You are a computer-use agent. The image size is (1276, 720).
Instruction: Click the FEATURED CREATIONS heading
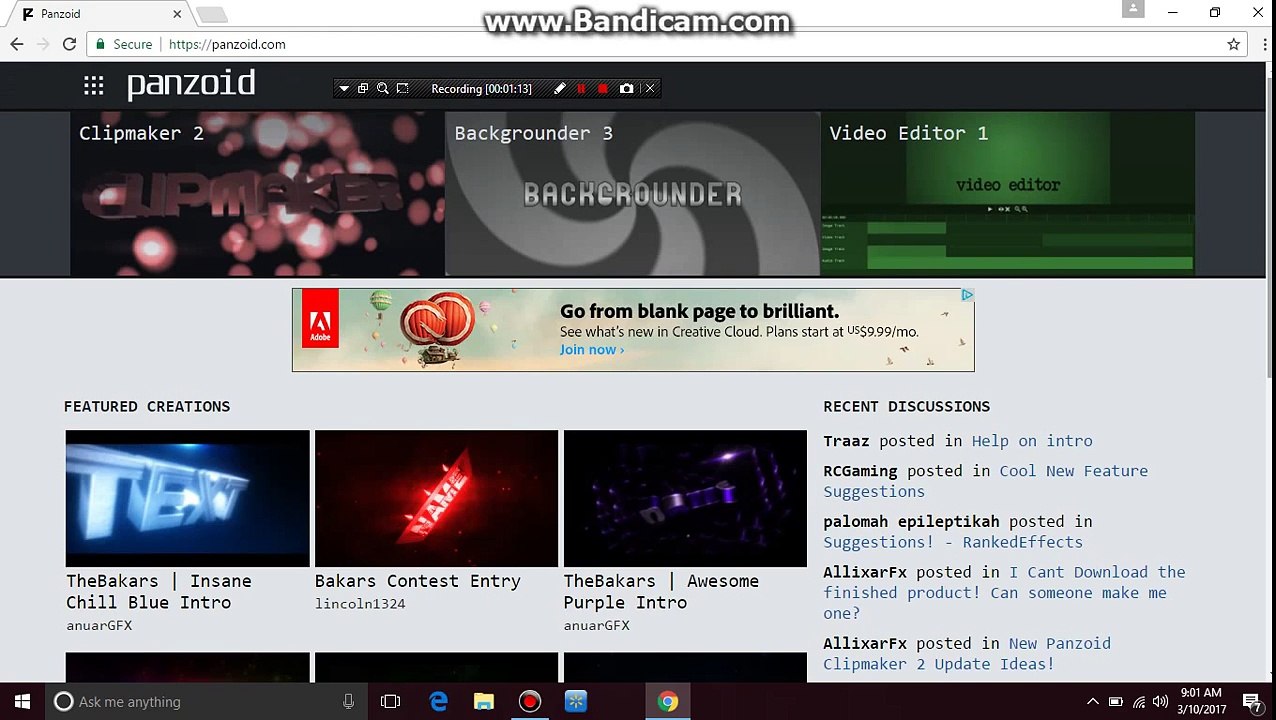(147, 406)
